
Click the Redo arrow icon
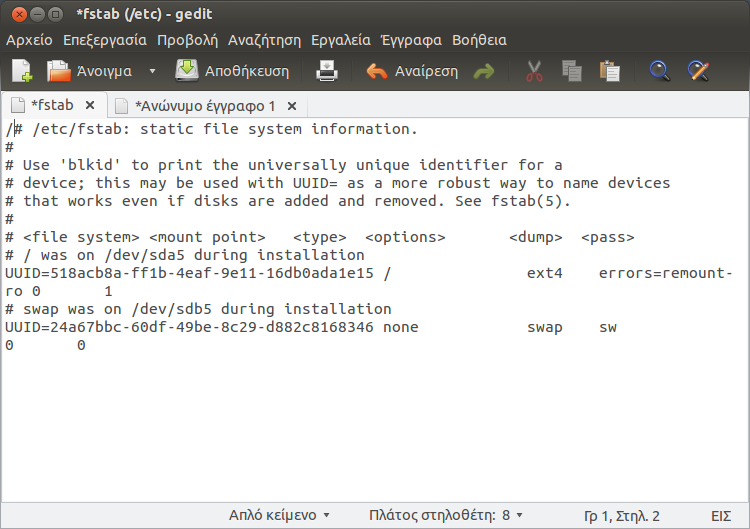[x=484, y=72]
